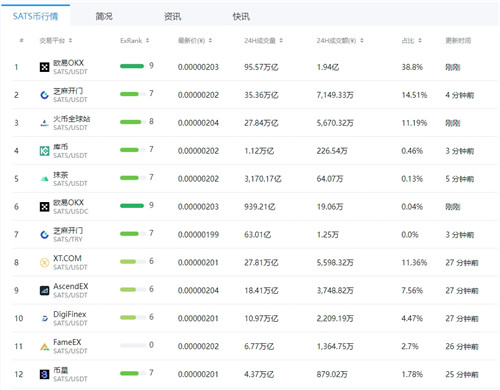Select the 更新时间 column header
Image resolution: width=500 pixels, height=390 pixels.
click(x=458, y=40)
